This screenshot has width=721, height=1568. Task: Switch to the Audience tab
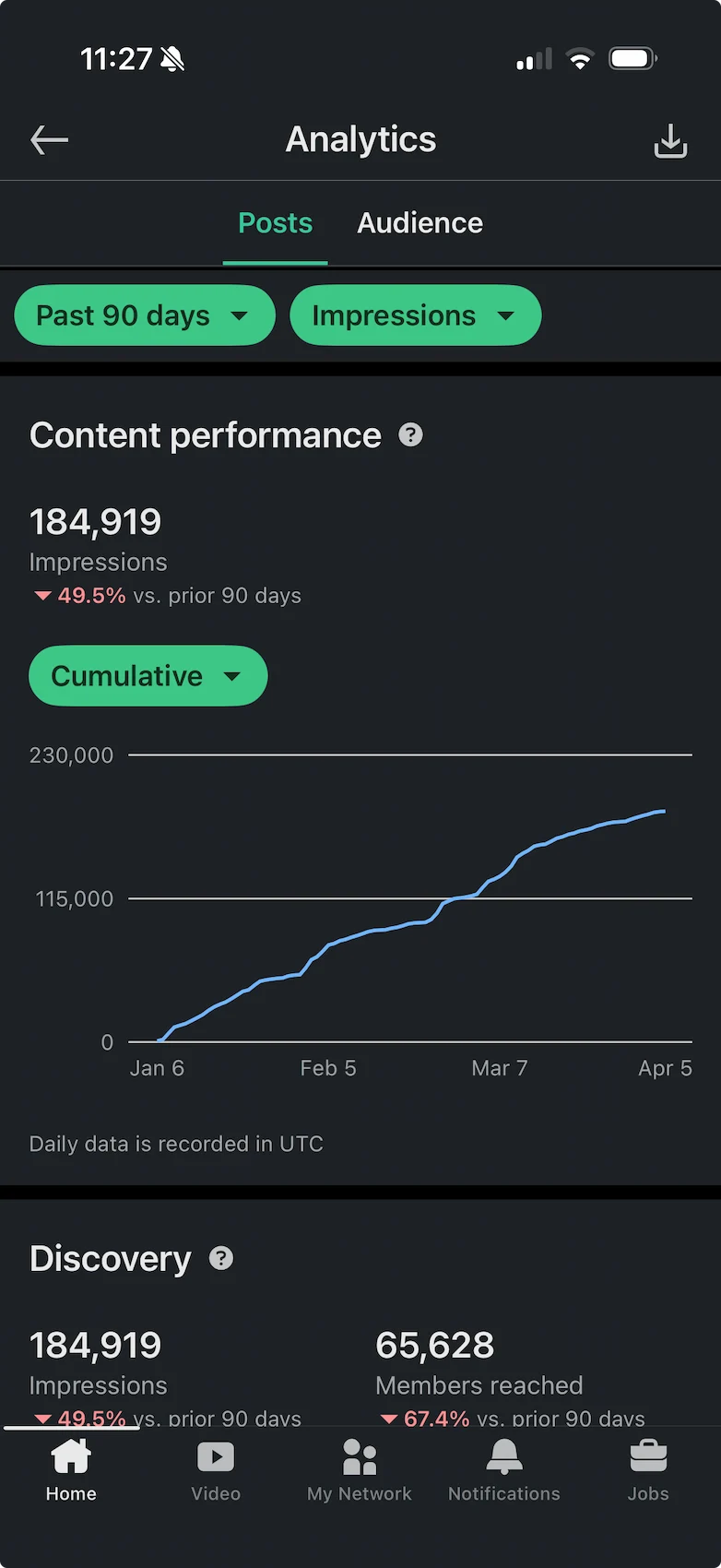[420, 222]
